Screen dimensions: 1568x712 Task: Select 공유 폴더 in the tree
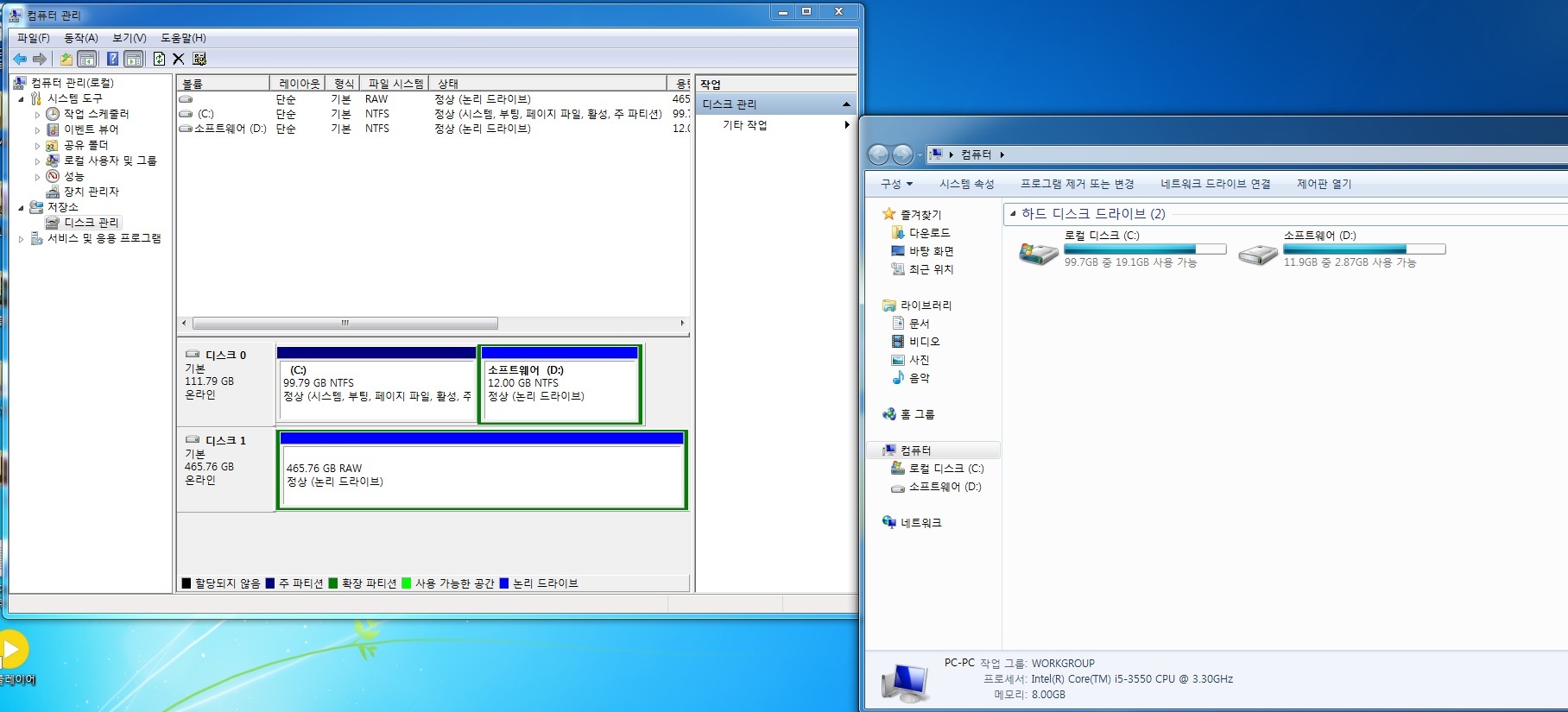(x=85, y=145)
